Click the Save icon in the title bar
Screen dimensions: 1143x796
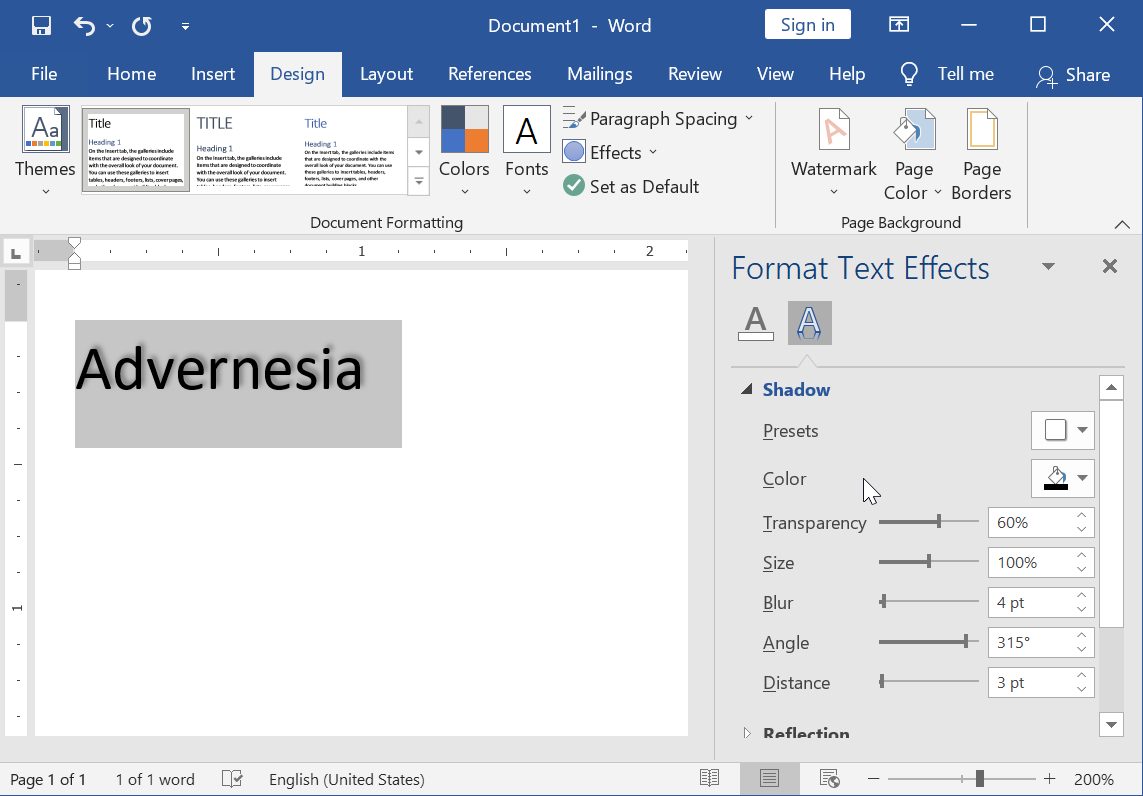pyautogui.click(x=42, y=26)
